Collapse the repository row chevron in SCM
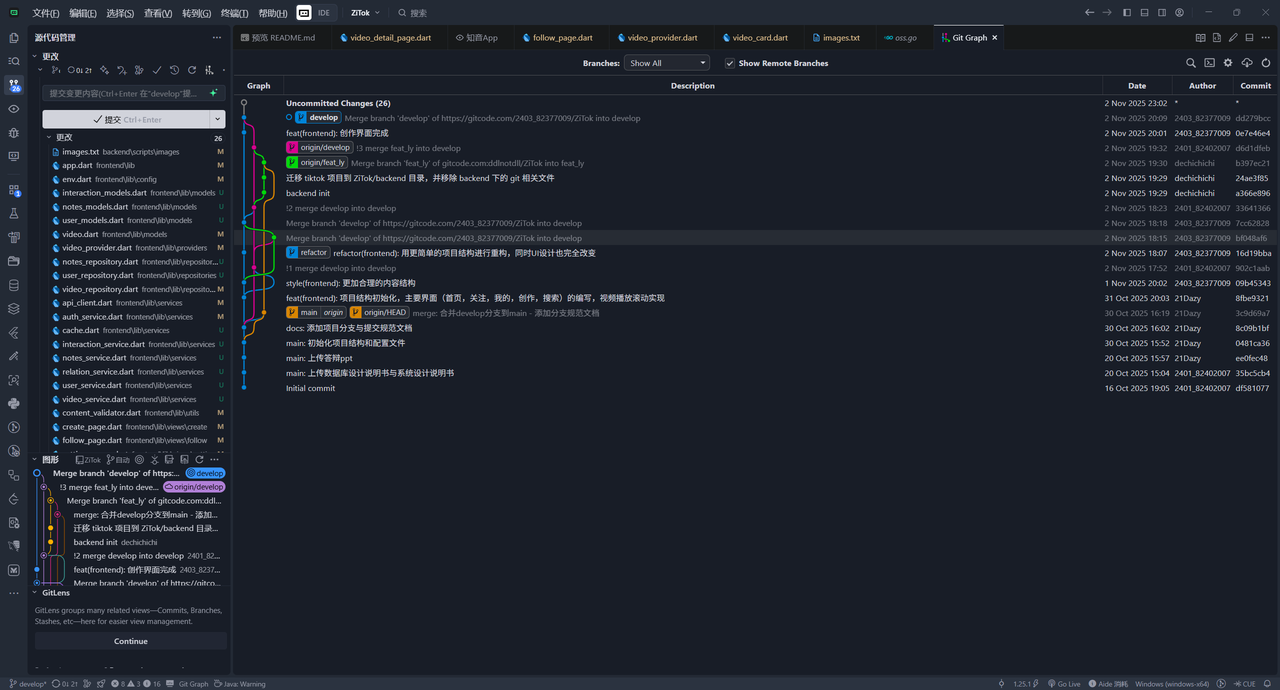The width and height of the screenshot is (1280, 690). (x=41, y=70)
